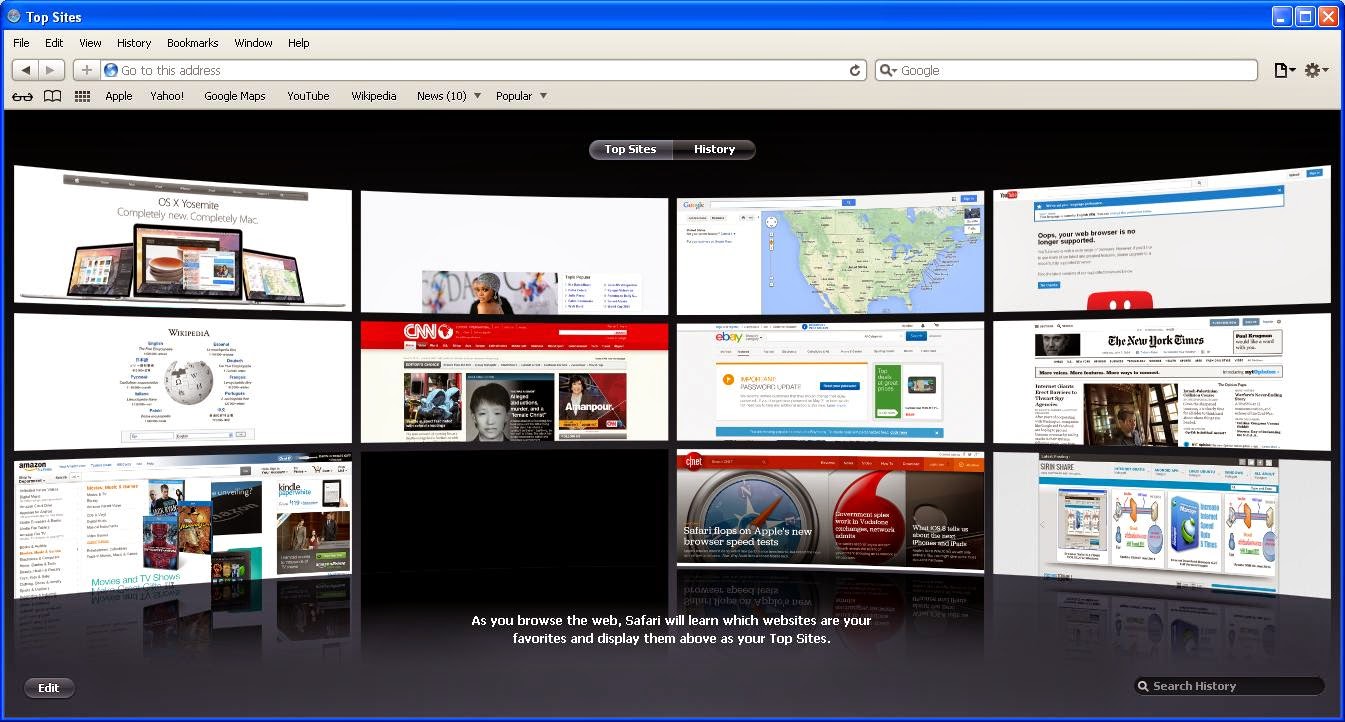Open the New York Times thumbnail

tap(1162, 381)
